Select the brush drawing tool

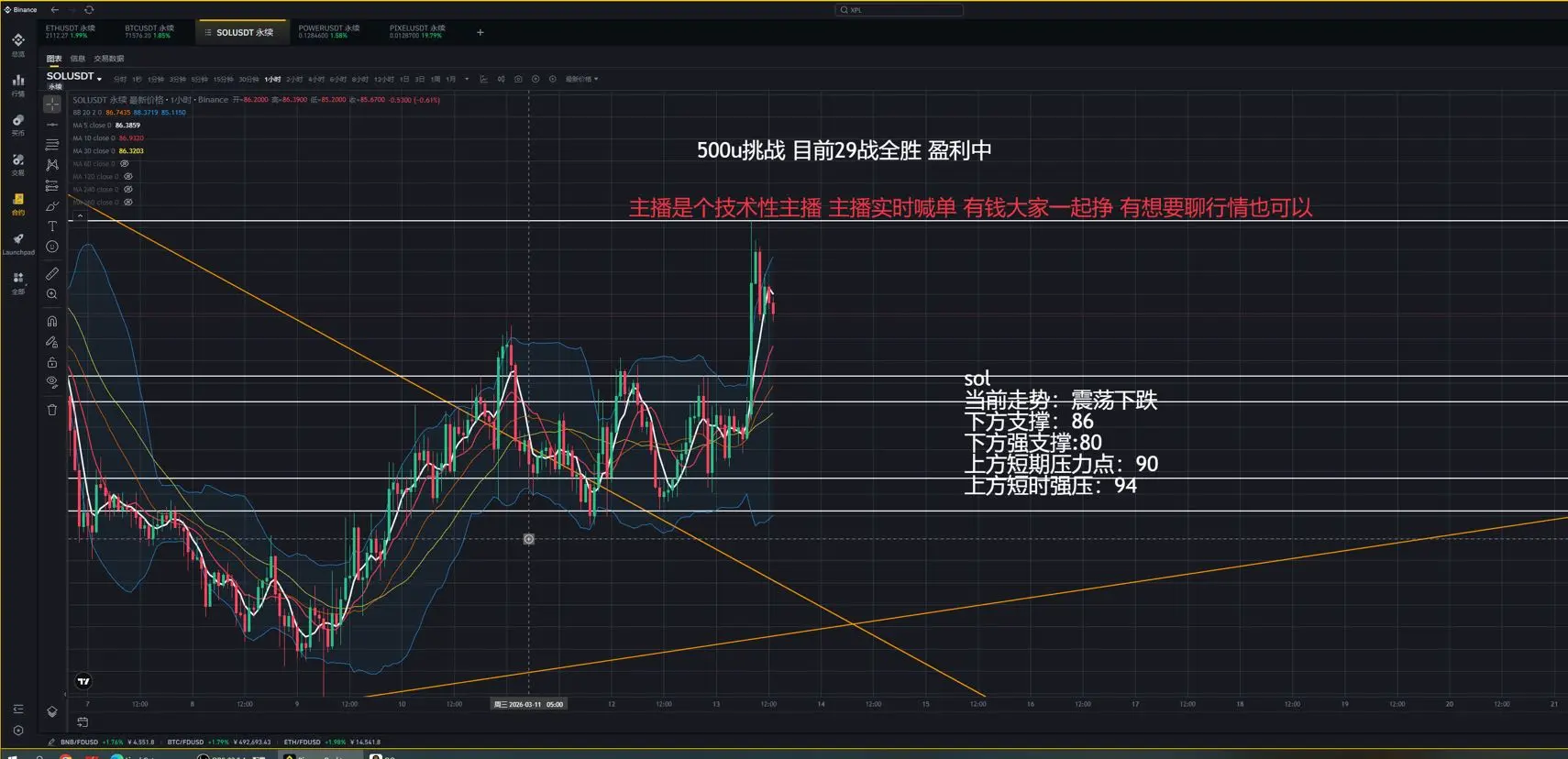52,206
